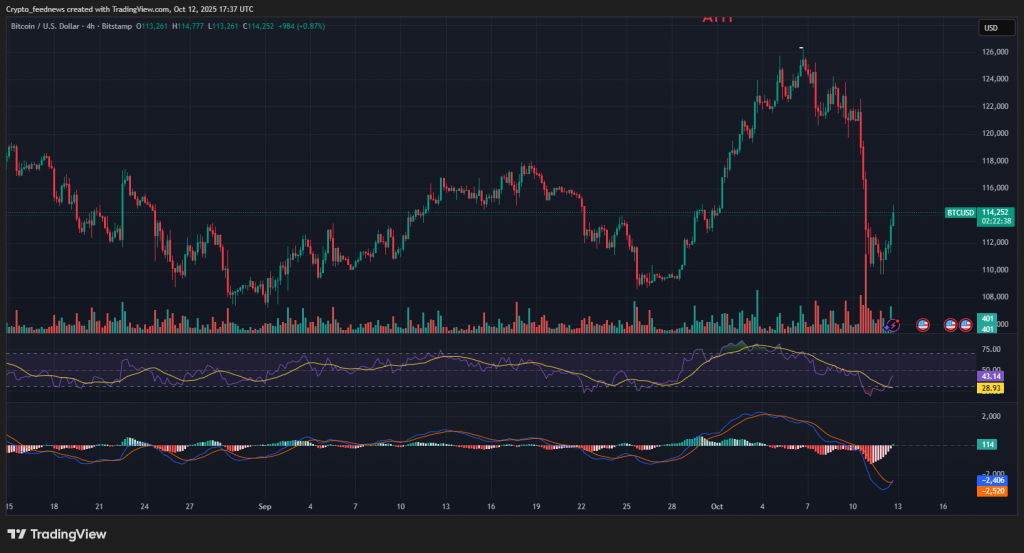
Task: Click the purple lightning event marker icon
Action: tap(893, 324)
